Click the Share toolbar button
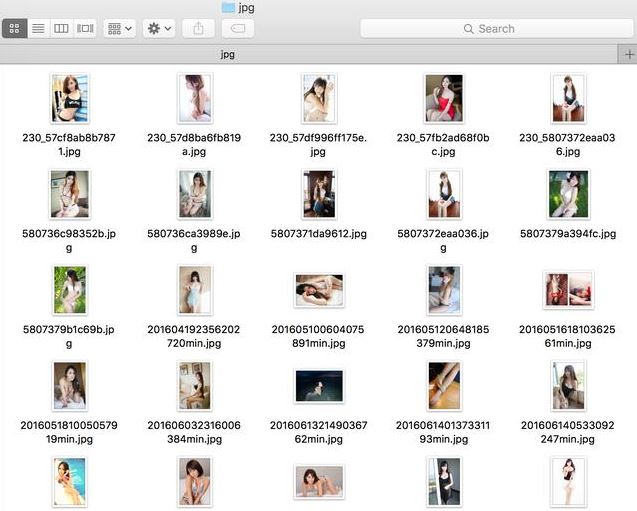The width and height of the screenshot is (637, 511). click(x=198, y=28)
